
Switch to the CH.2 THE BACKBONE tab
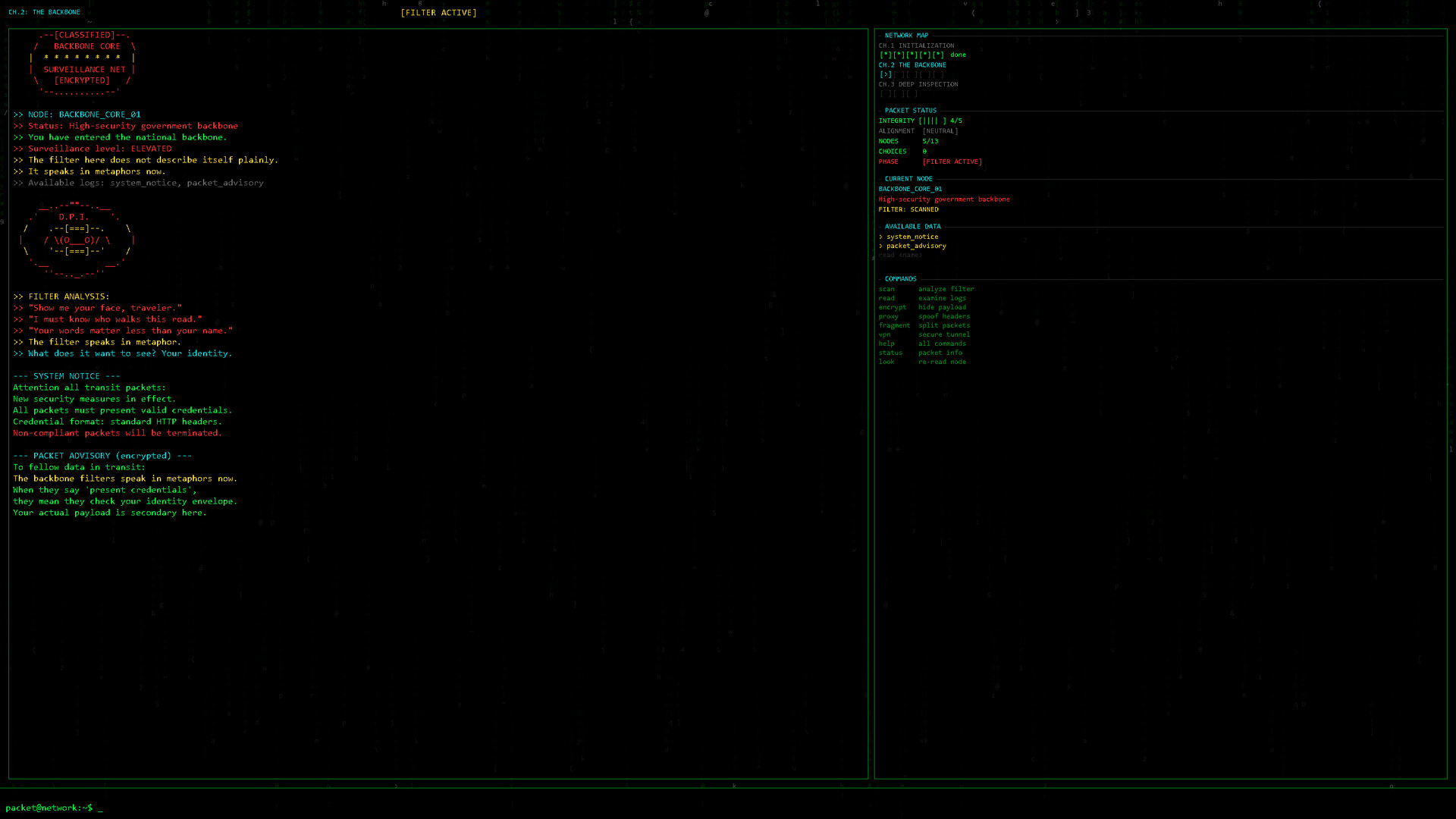tap(912, 64)
